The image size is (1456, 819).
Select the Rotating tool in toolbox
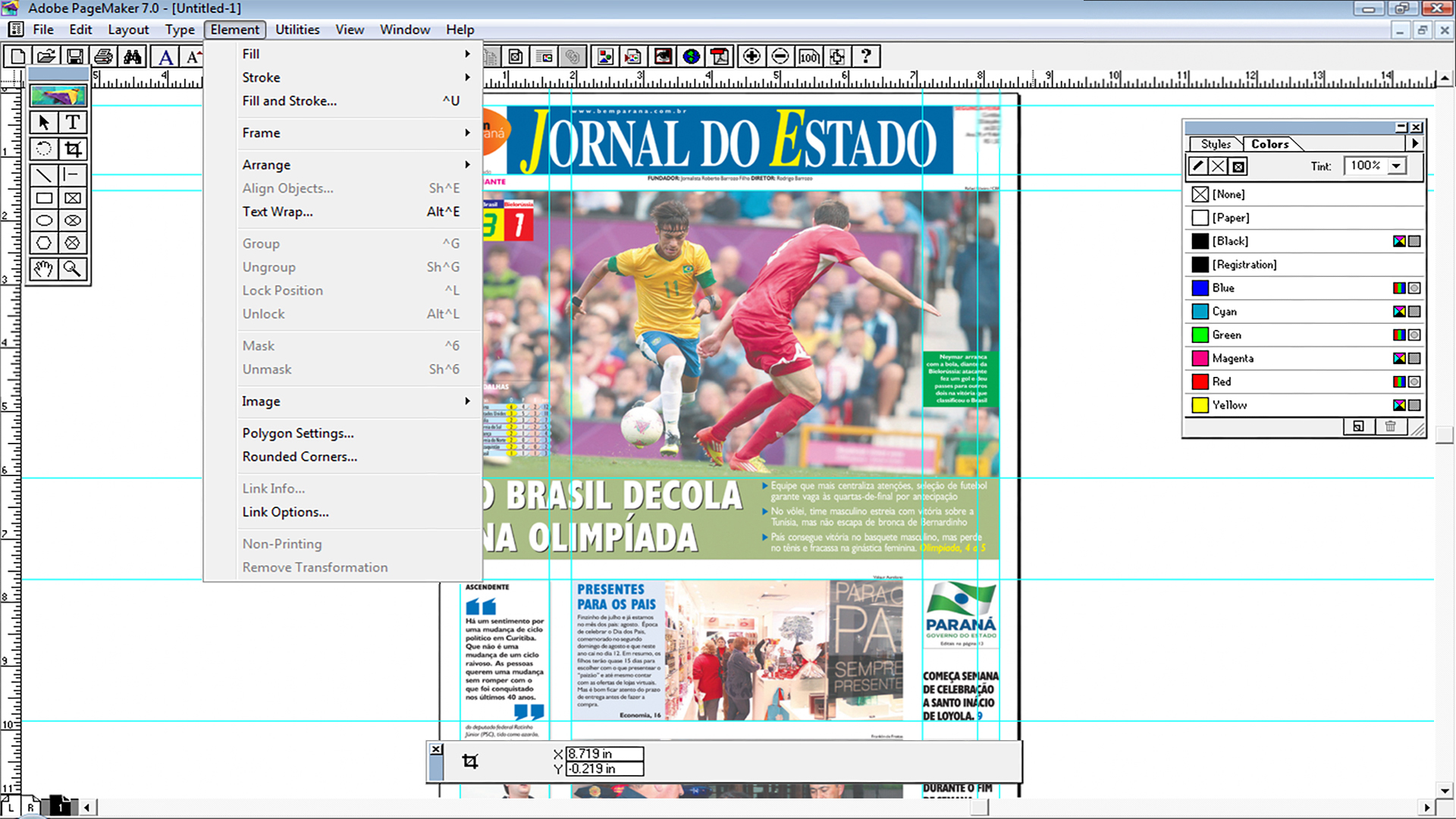[x=44, y=149]
